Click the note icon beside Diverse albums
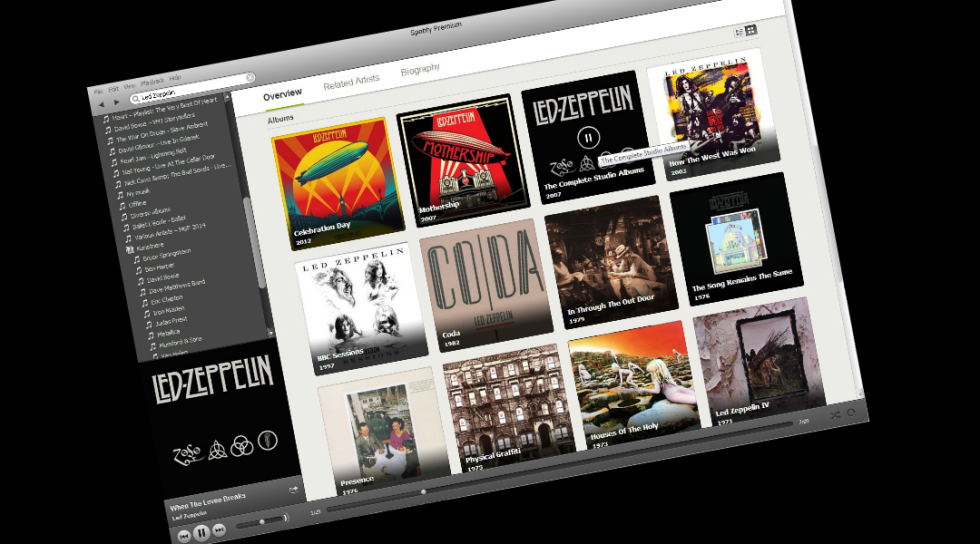This screenshot has height=544, width=980. [x=124, y=216]
